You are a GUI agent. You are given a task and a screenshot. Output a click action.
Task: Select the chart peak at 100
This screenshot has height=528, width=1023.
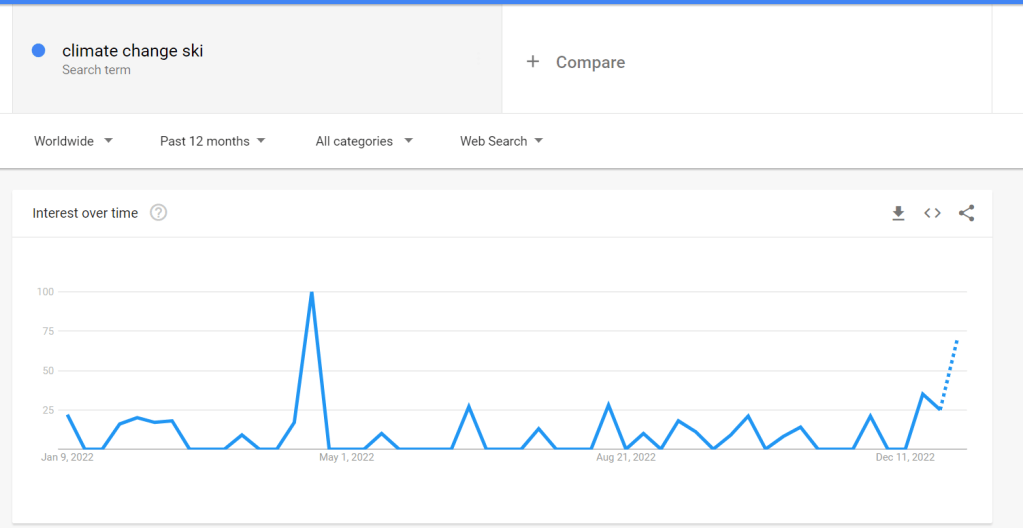(312, 293)
